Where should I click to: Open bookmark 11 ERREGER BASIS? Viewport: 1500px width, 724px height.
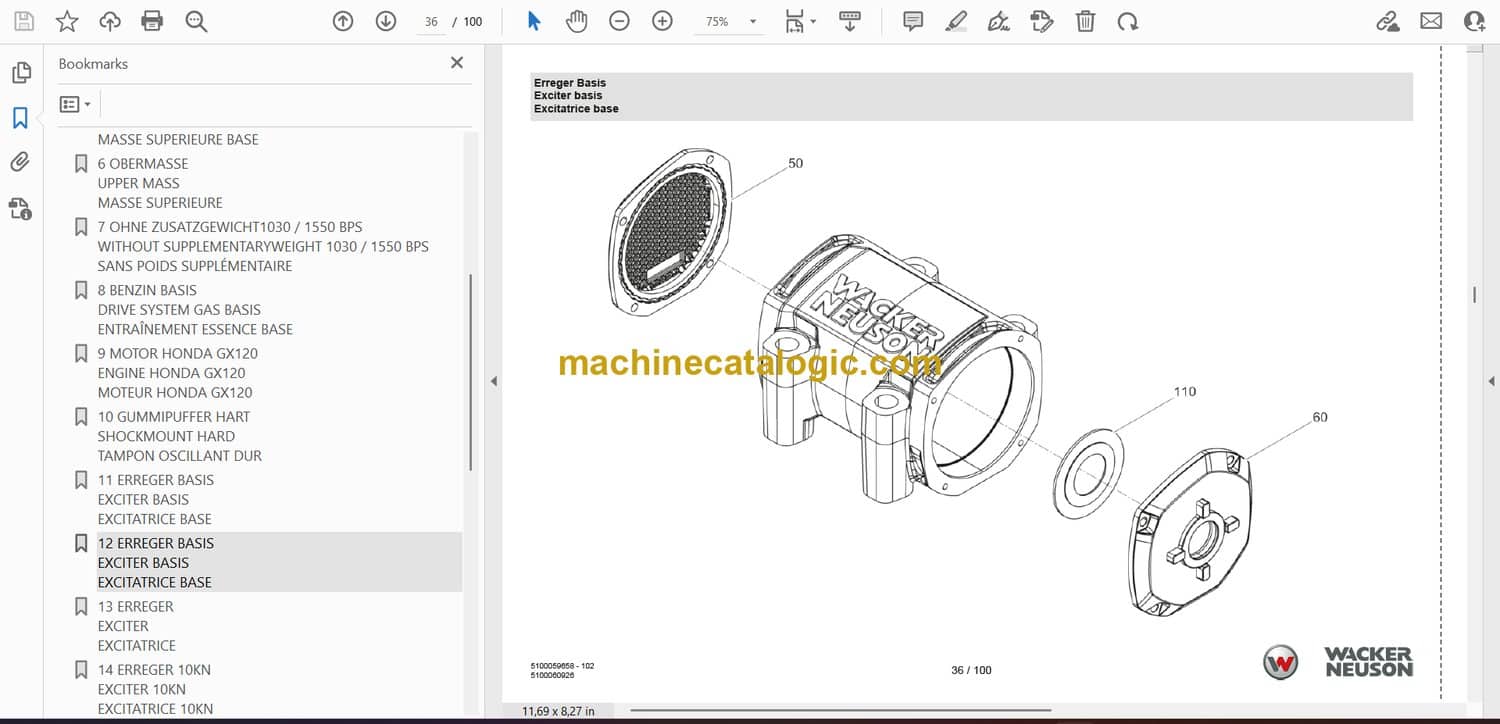pos(156,480)
